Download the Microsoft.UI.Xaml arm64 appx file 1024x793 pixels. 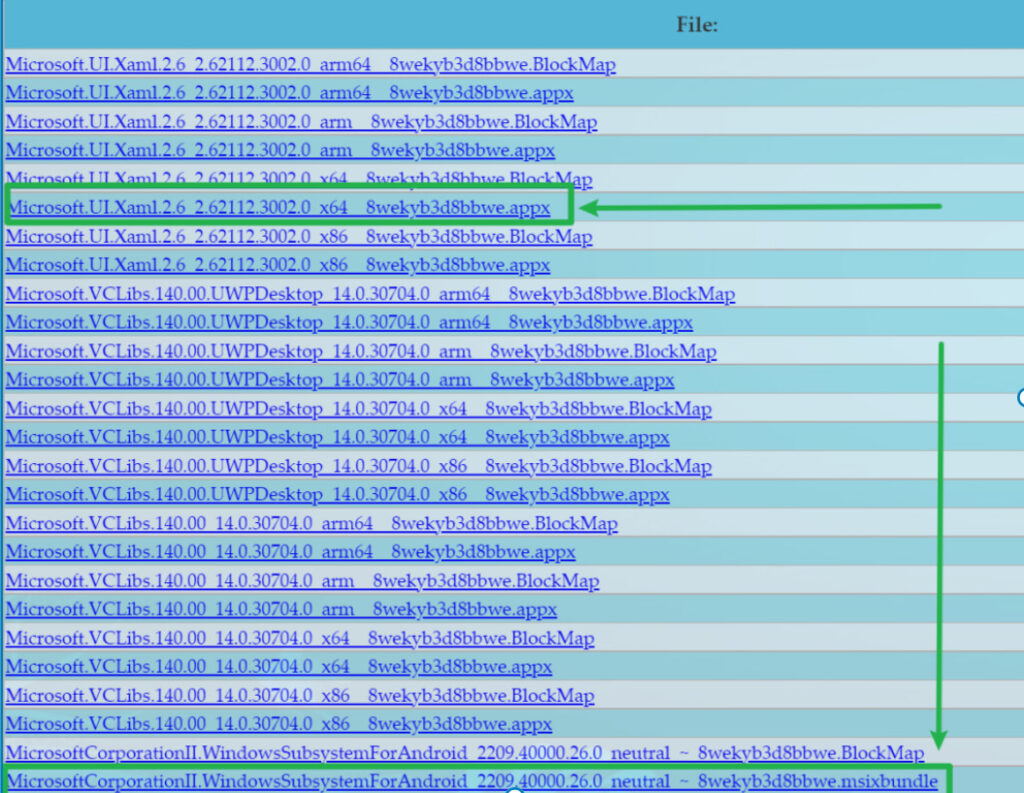click(x=290, y=93)
